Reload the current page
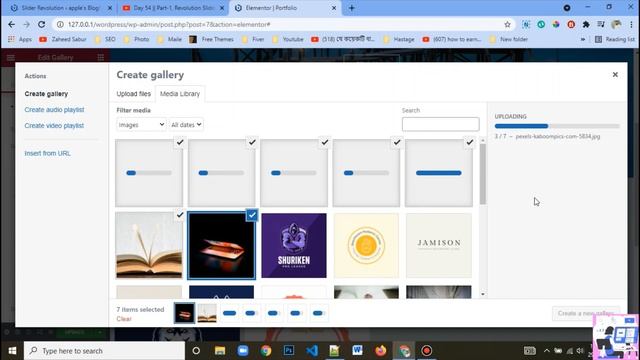The width and height of the screenshot is (640, 360). click(x=42, y=24)
